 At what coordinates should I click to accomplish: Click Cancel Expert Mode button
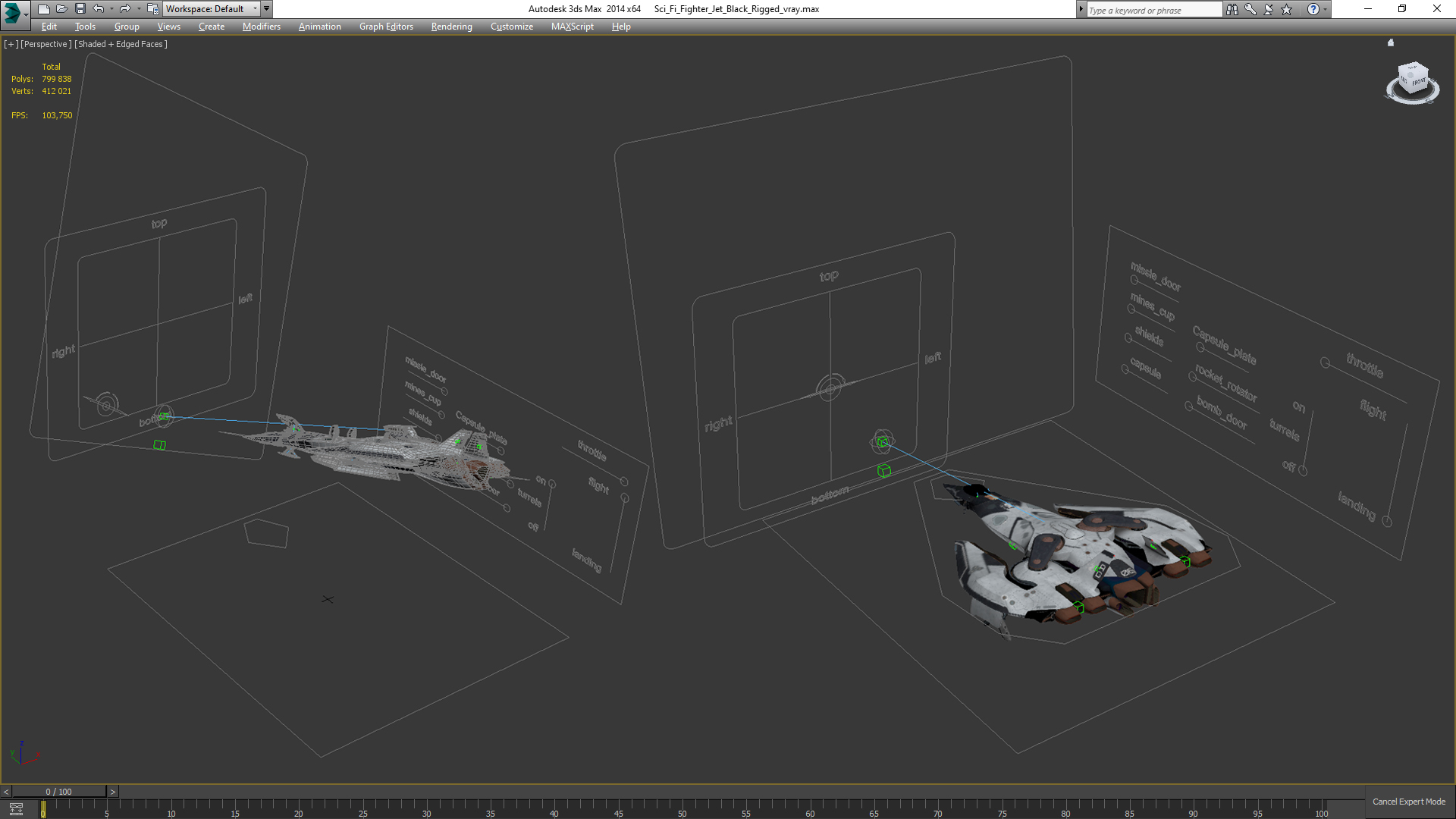pyautogui.click(x=1408, y=802)
